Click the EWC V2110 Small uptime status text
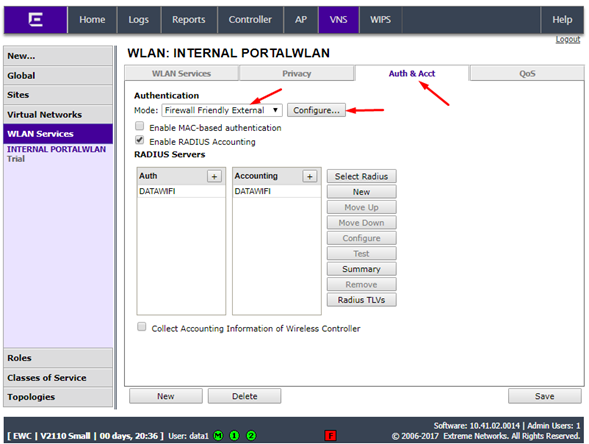Screen dimensions: 589x444 coord(86,436)
